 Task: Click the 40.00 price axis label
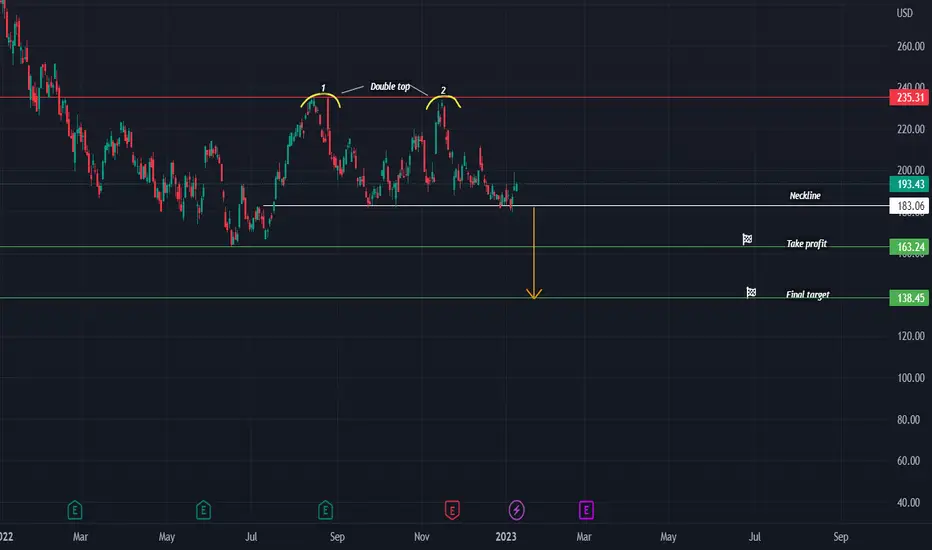pyautogui.click(x=908, y=502)
